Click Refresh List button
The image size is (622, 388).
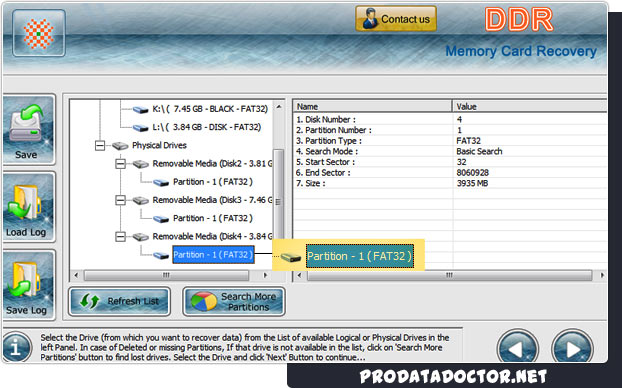tap(119, 302)
